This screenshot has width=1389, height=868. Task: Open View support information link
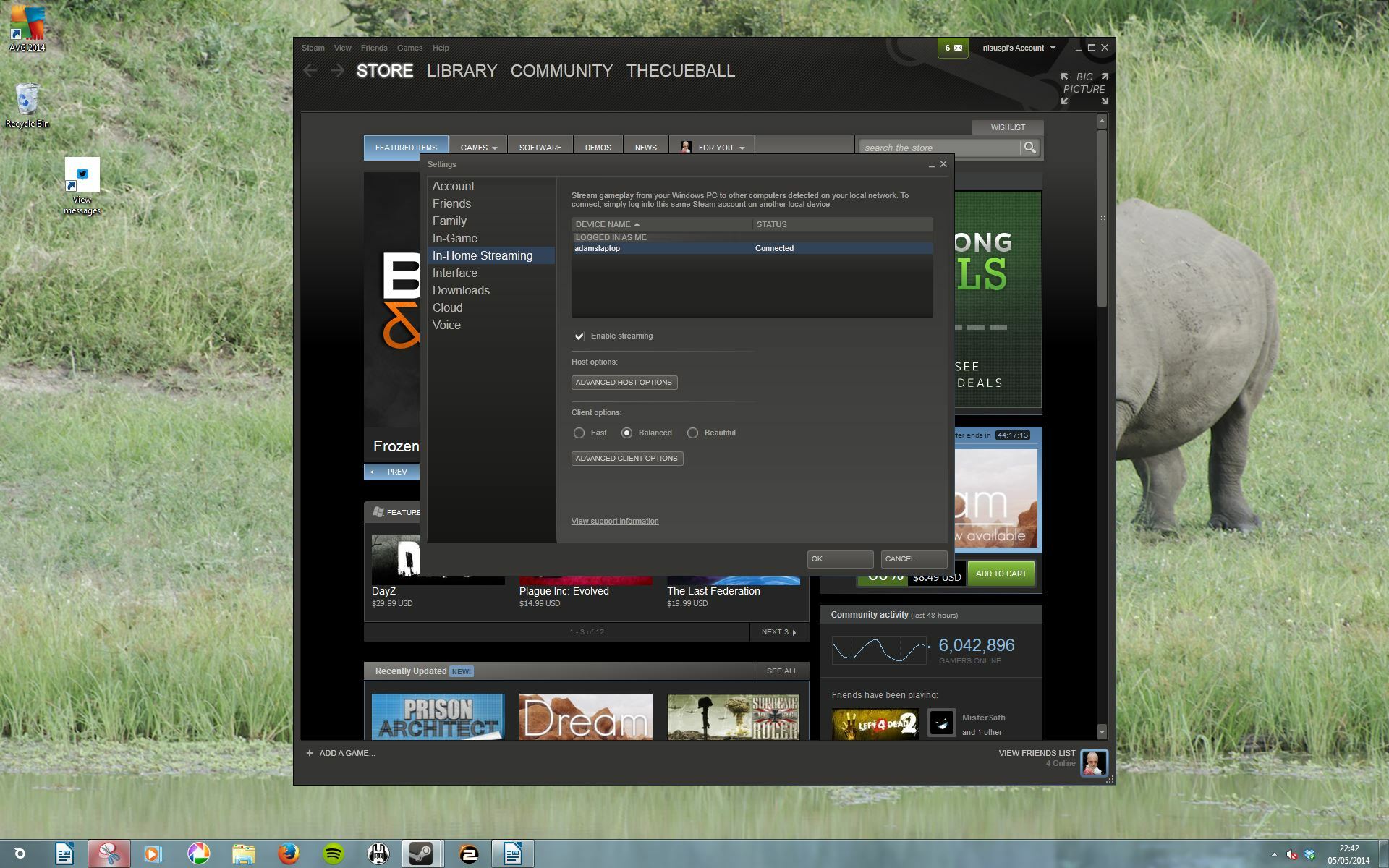pos(615,521)
